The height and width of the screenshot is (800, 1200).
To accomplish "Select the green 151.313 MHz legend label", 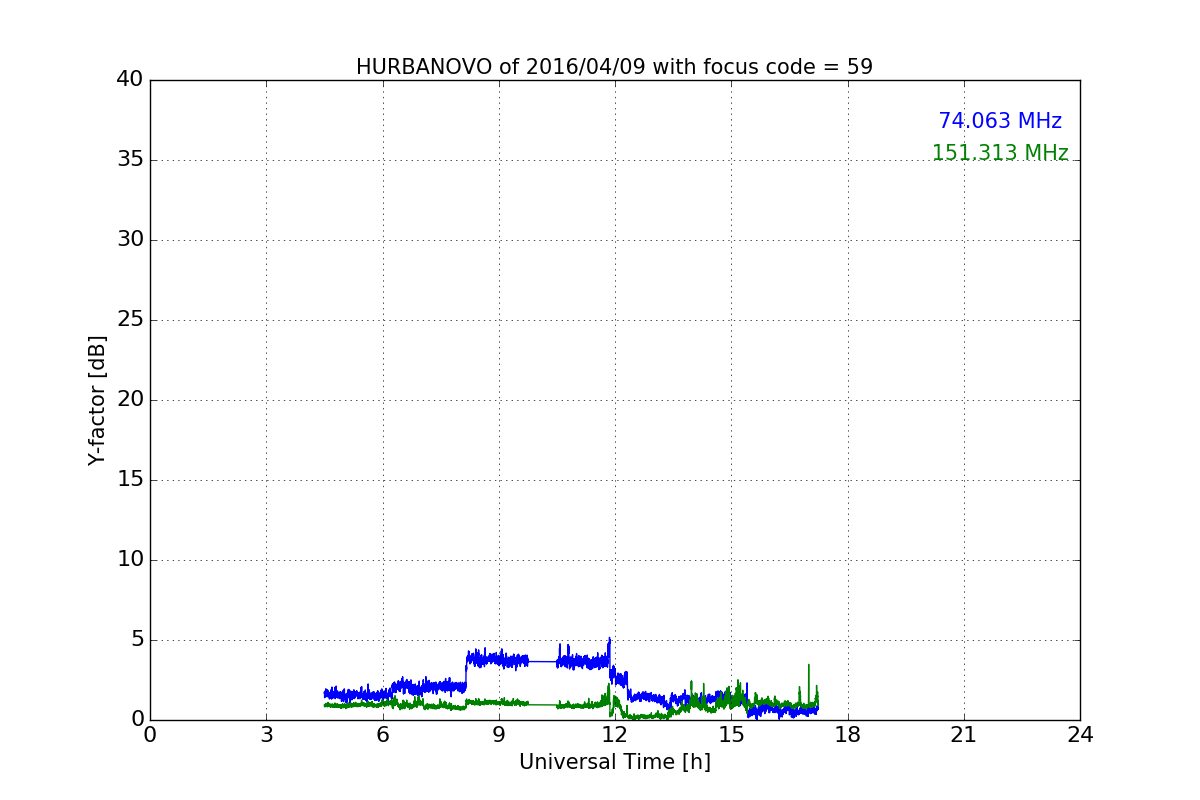I will click(x=1000, y=153).
